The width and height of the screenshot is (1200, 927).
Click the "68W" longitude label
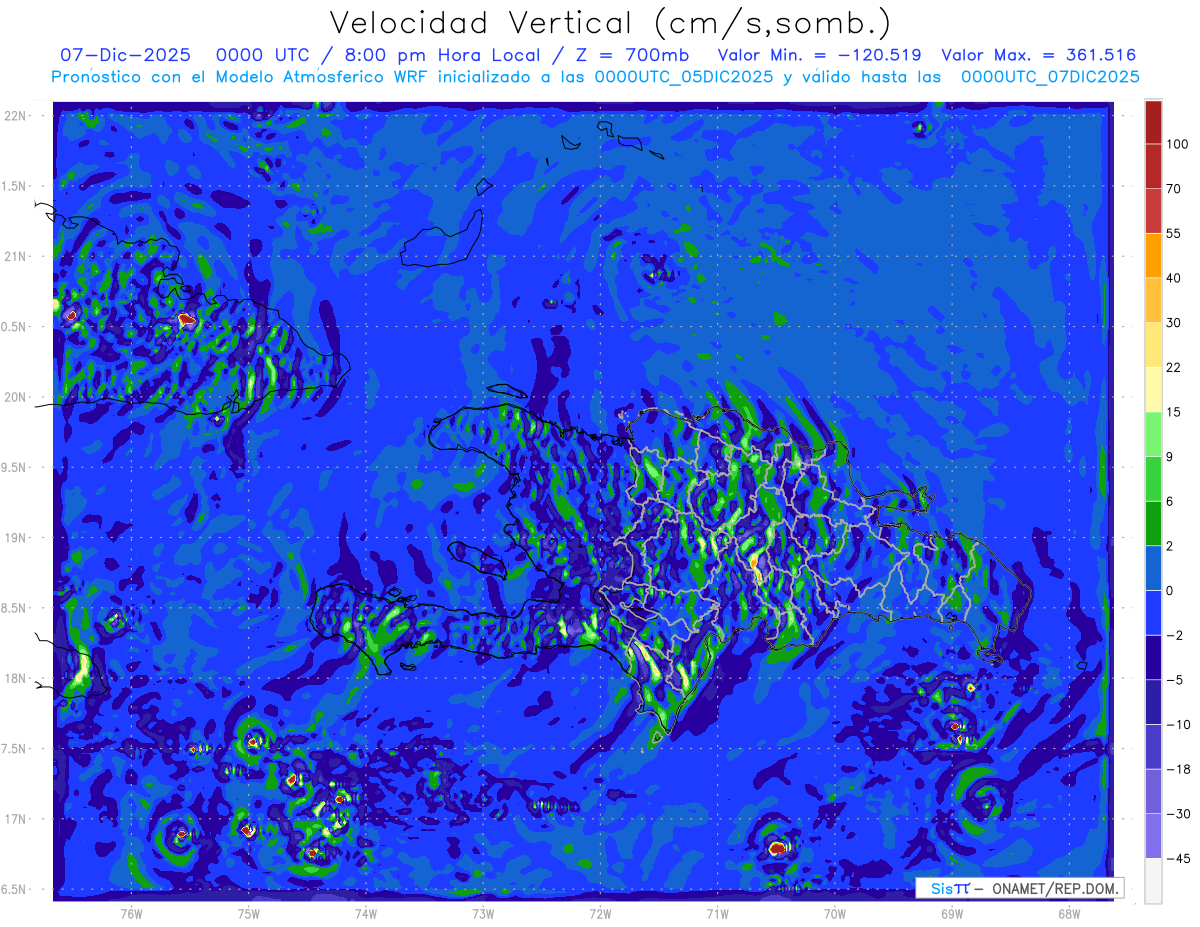(x=1069, y=913)
